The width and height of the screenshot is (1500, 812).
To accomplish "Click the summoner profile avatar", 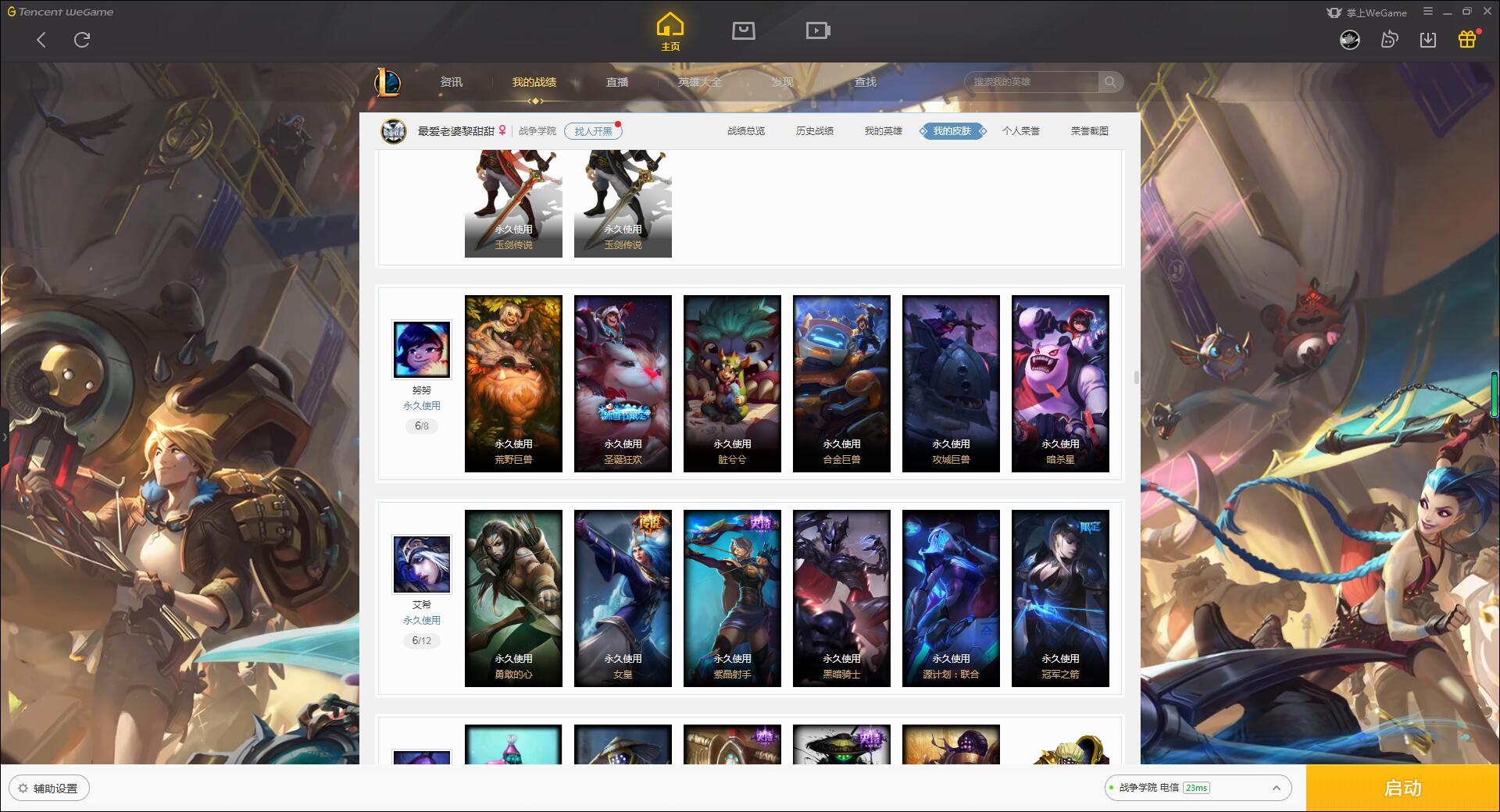I will pos(394,131).
